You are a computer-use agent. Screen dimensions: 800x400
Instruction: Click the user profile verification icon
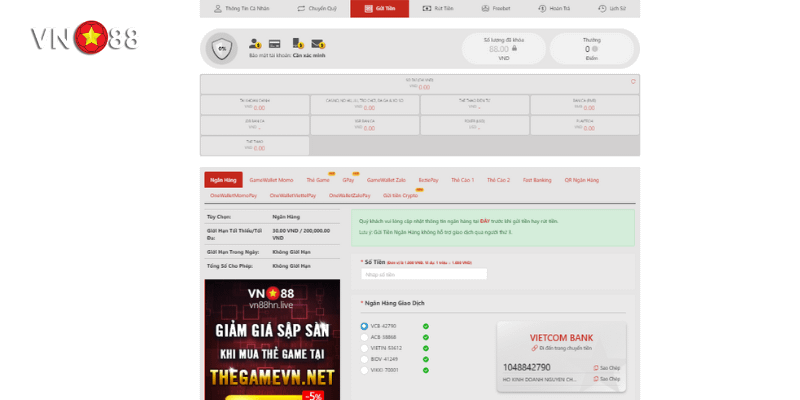point(255,44)
